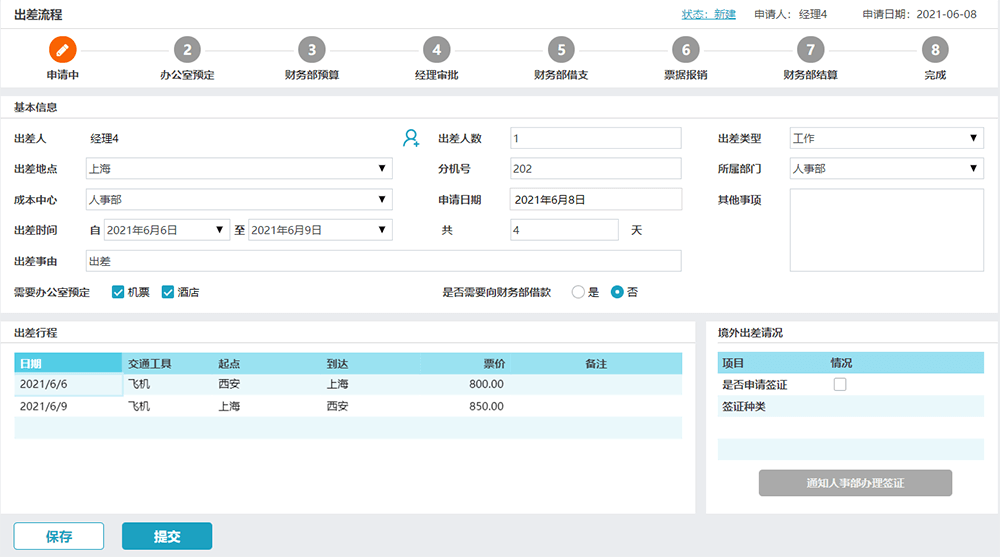Click the 850.00 ticket price cell
This screenshot has height=557, width=1000.
coord(486,406)
